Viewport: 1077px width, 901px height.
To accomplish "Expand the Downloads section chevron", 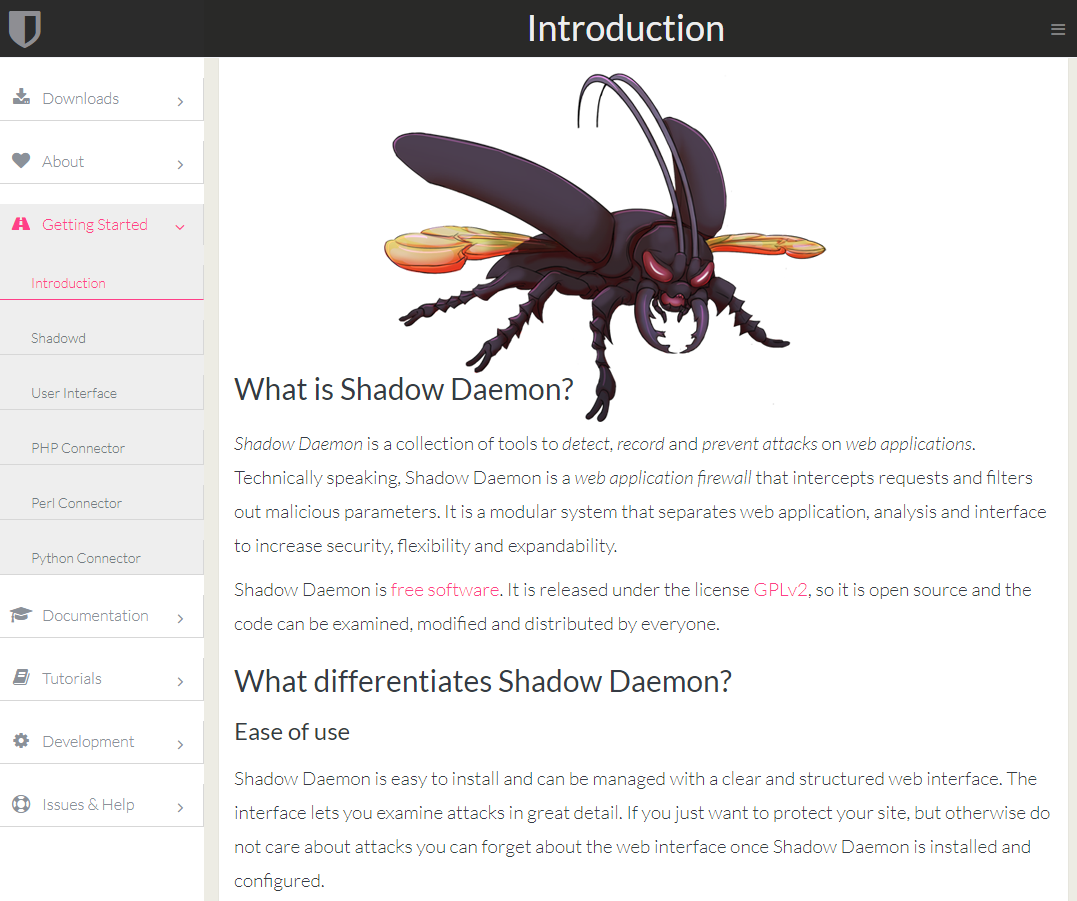I will [180, 101].
